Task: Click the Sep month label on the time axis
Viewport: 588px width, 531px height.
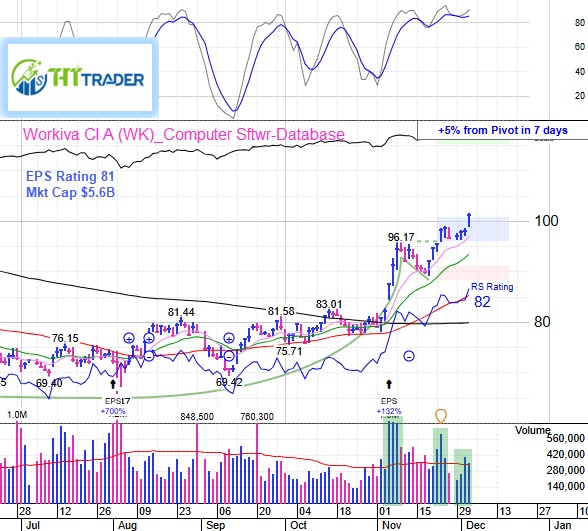Action: (x=215, y=525)
